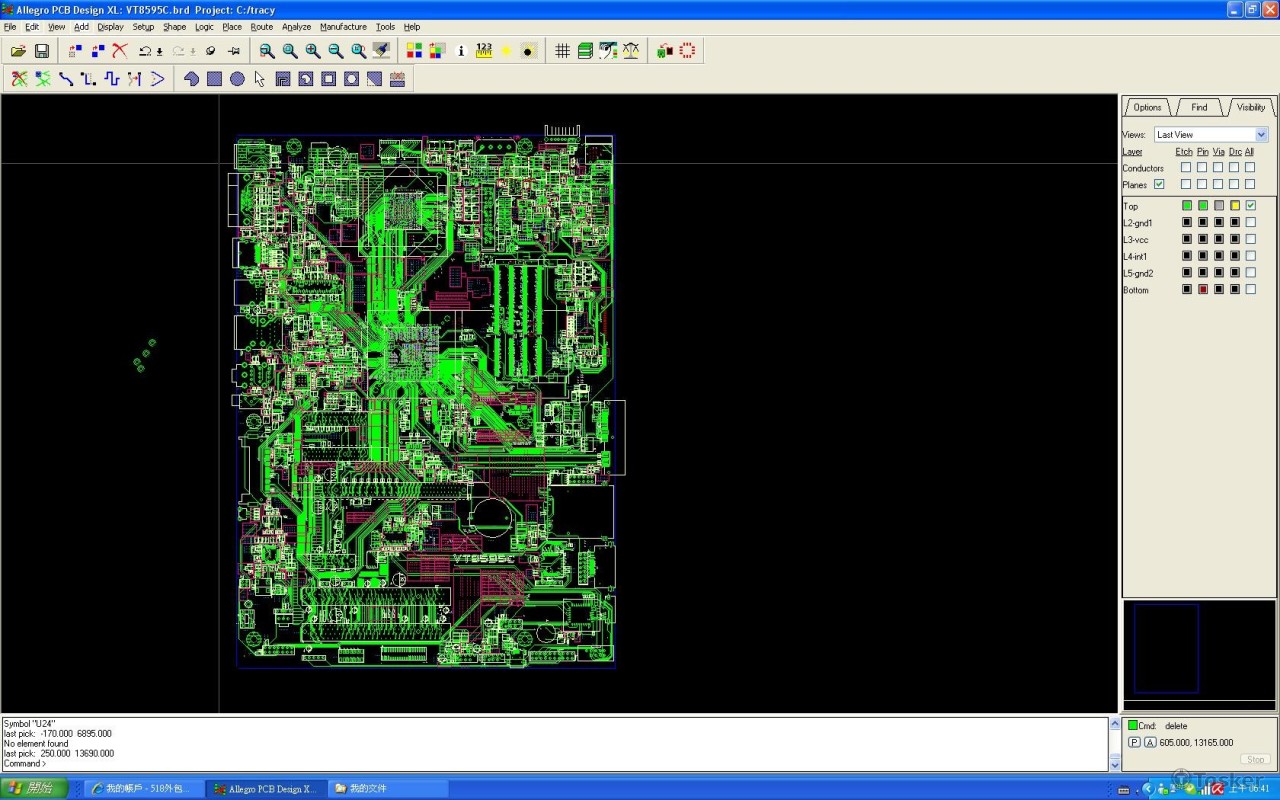
Task: Select the Delete red X tool
Action: tap(120, 51)
